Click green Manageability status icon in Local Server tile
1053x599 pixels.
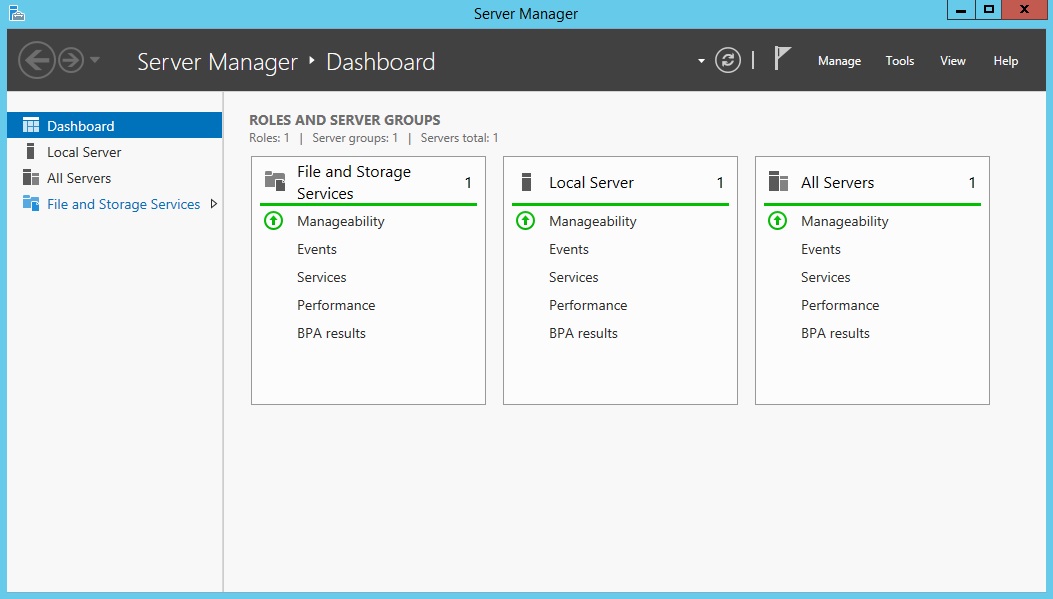pos(525,221)
